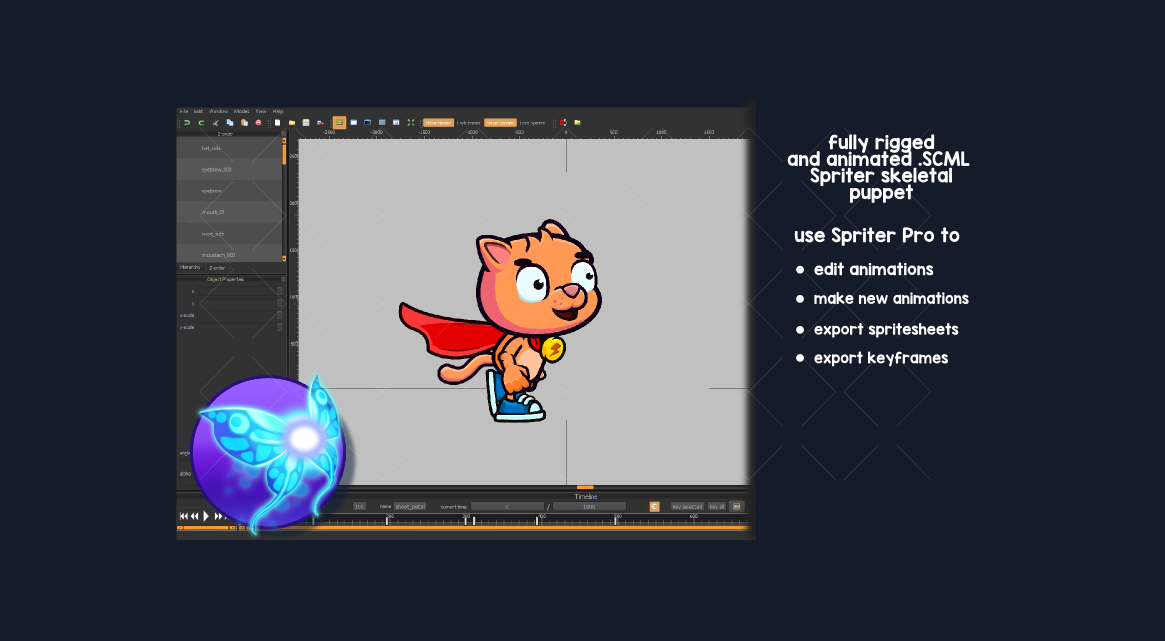Click the y position input field

[x=238, y=303]
